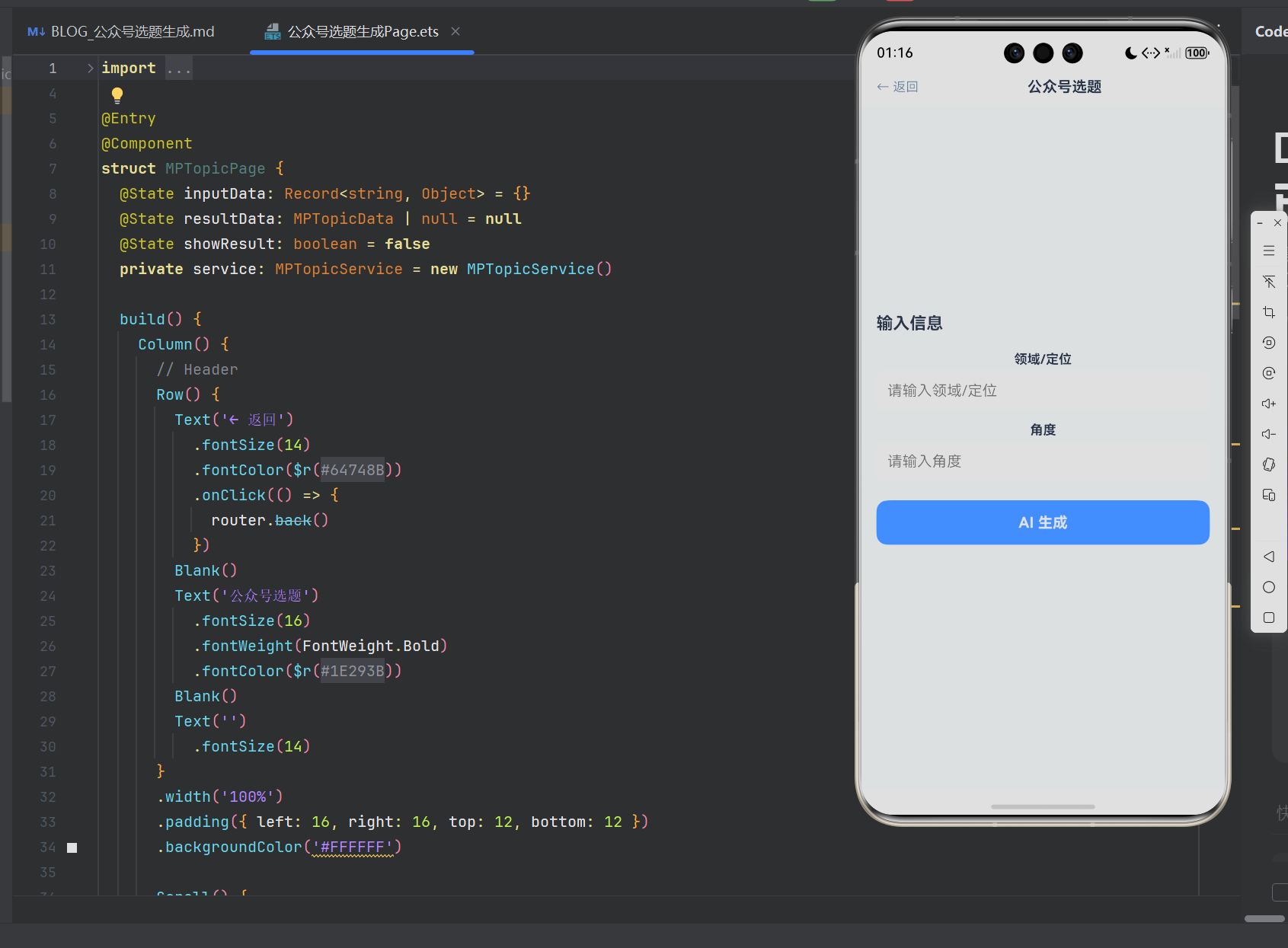This screenshot has height=948, width=1288.
Task: Tap the AI 生成 button
Action: click(x=1043, y=522)
